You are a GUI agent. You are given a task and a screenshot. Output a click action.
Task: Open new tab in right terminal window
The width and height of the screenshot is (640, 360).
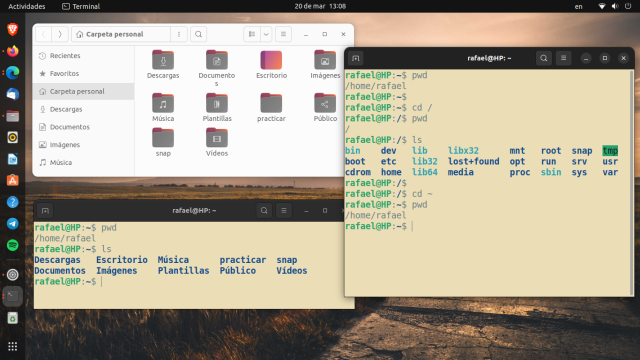pos(356,58)
